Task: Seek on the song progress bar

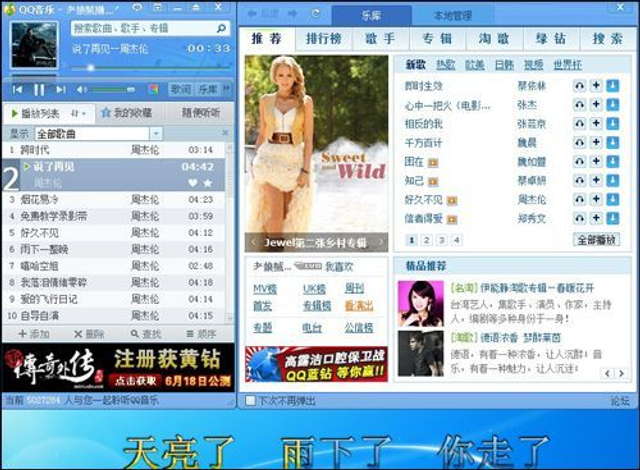Action: (150, 67)
